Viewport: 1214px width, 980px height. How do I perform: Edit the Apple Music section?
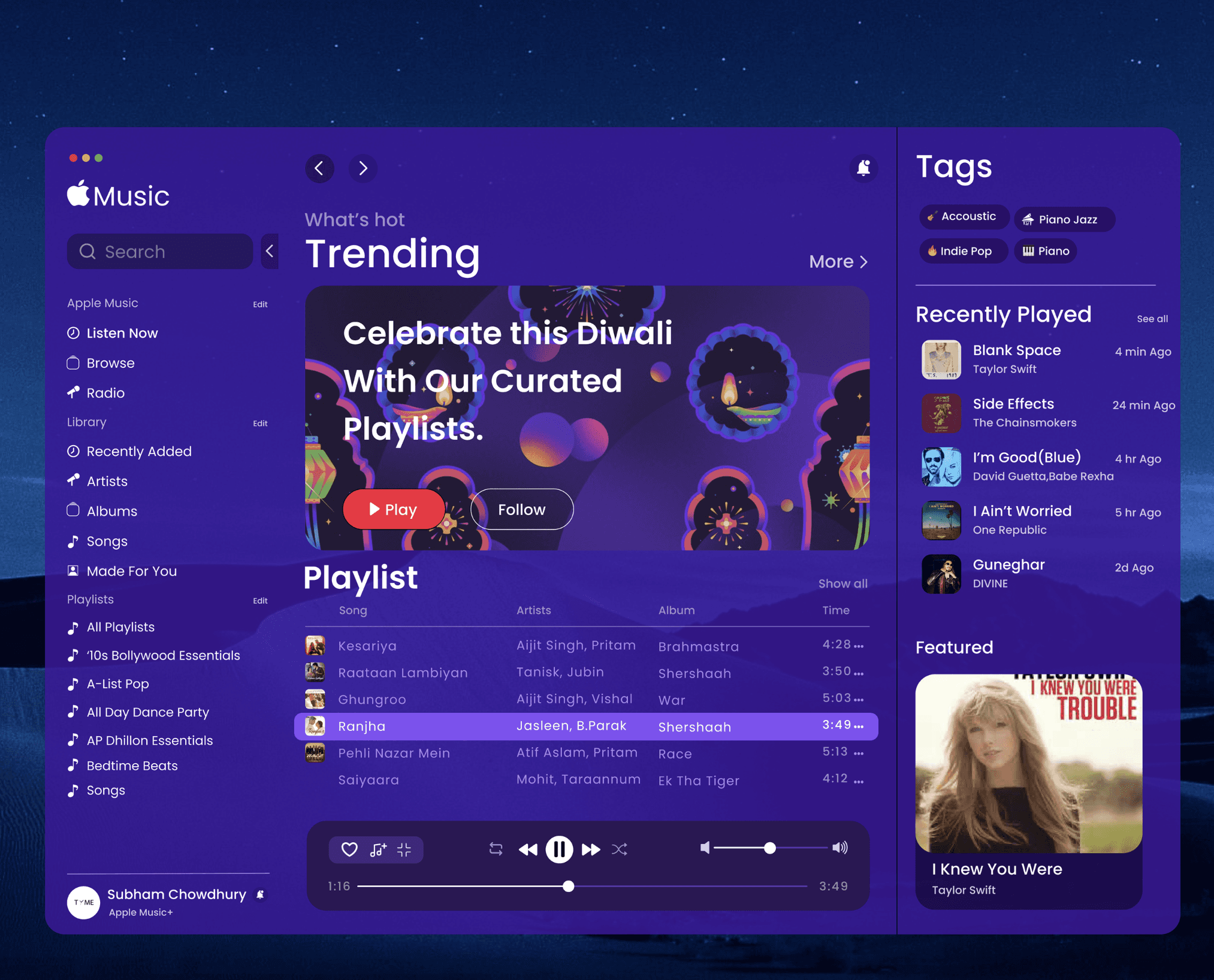[x=260, y=304]
